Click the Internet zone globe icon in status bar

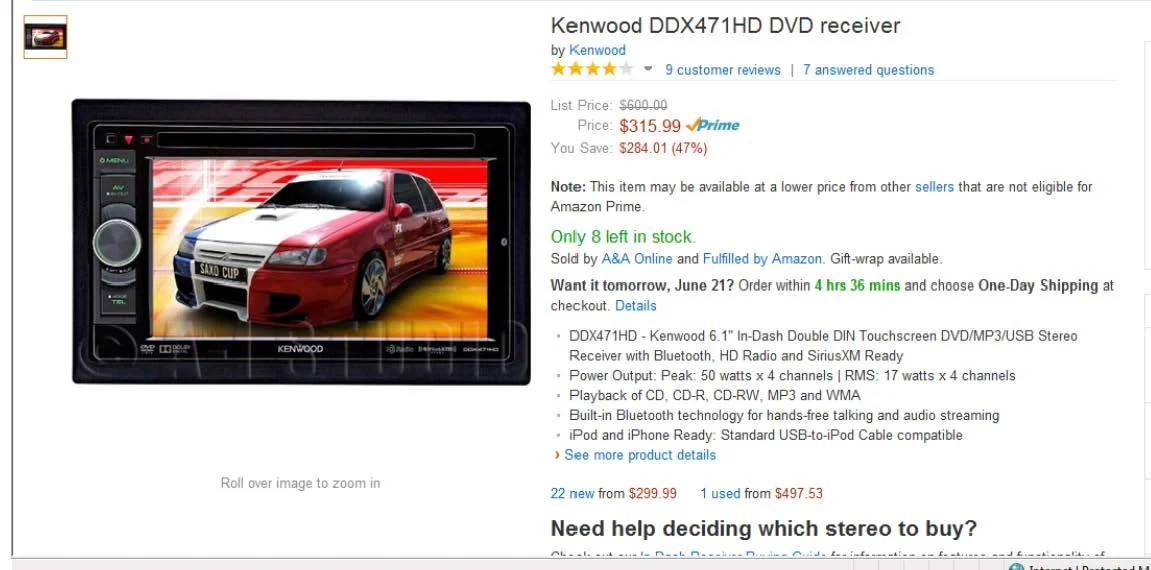1017,568
